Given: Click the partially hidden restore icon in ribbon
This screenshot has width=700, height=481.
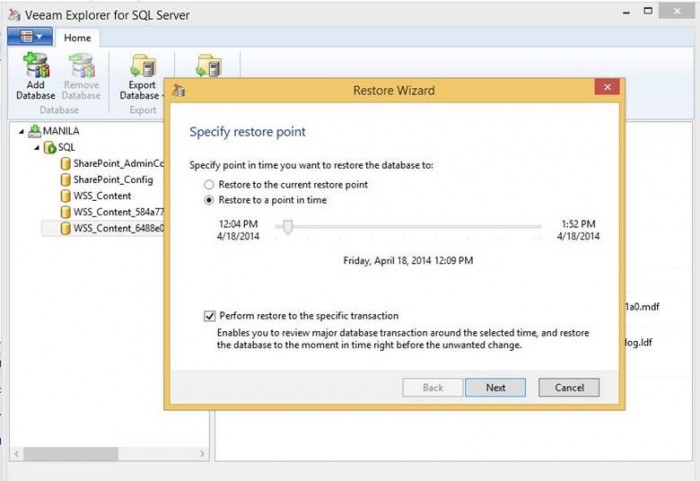Looking at the screenshot, I should coord(209,66).
